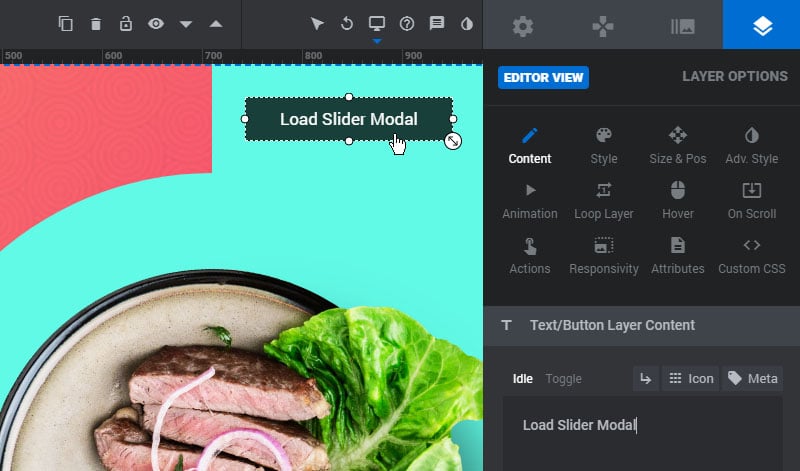Click the tooltip comment icon
Image resolution: width=800 pixels, height=471 pixels.
[x=437, y=23]
